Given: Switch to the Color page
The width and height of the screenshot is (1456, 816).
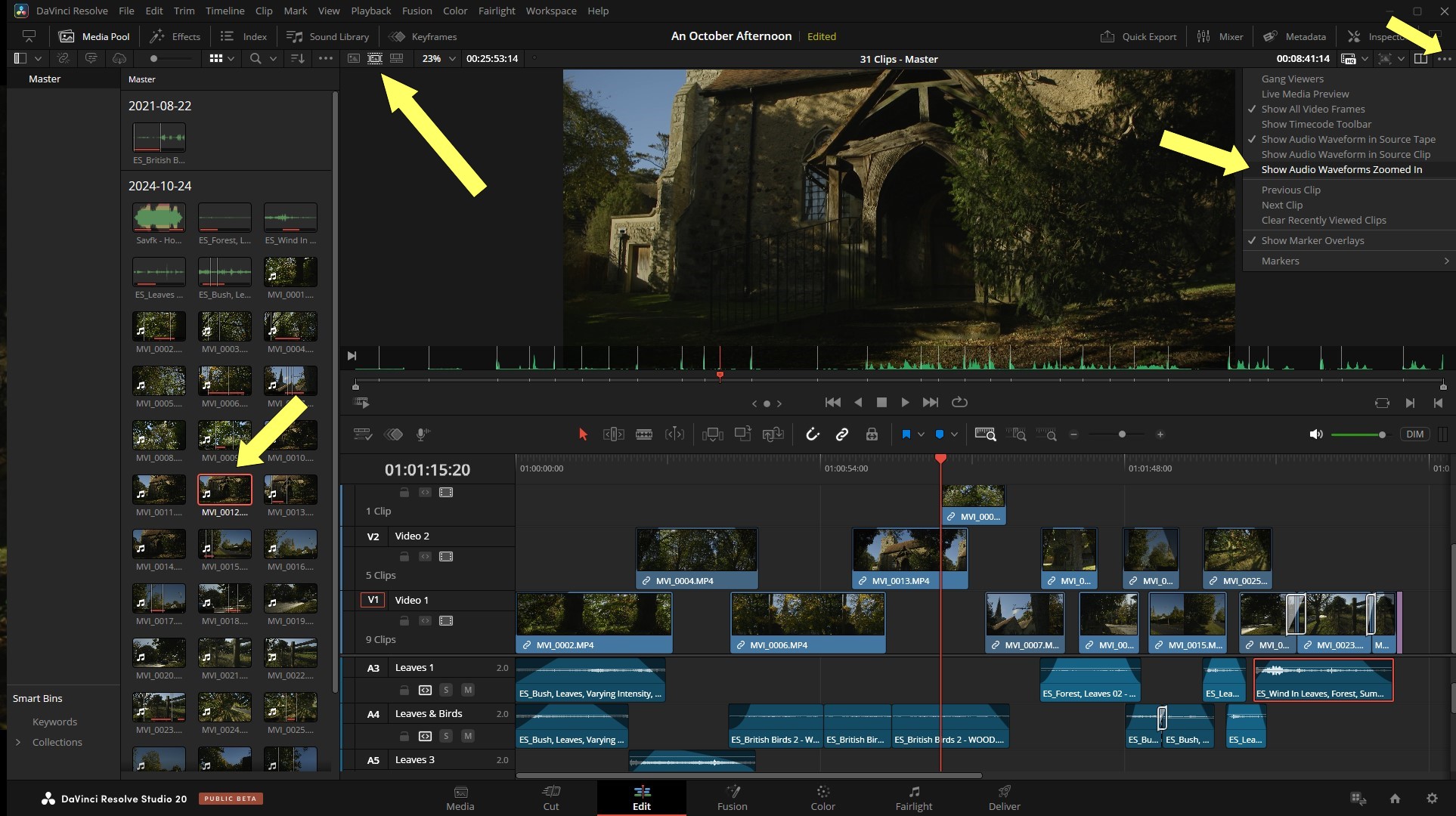Looking at the screenshot, I should pos(823,798).
